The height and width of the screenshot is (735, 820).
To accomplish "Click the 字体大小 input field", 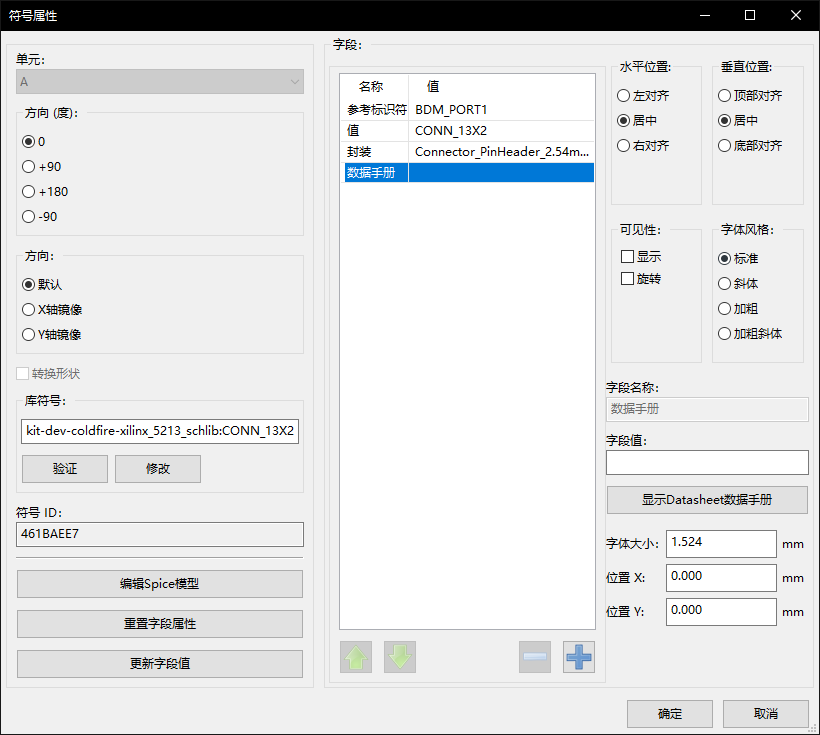I will [720, 544].
